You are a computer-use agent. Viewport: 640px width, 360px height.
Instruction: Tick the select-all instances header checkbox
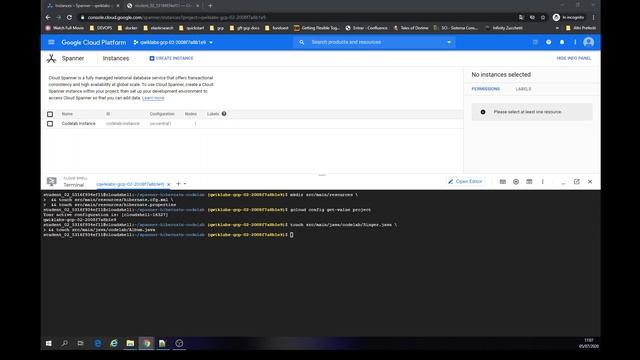coord(50,114)
